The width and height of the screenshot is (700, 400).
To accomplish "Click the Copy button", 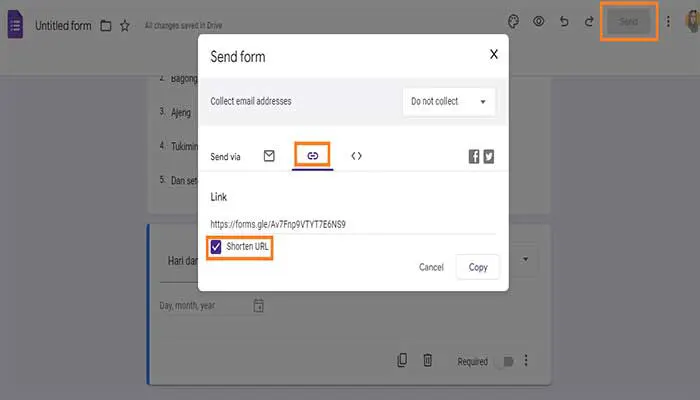I will click(477, 267).
